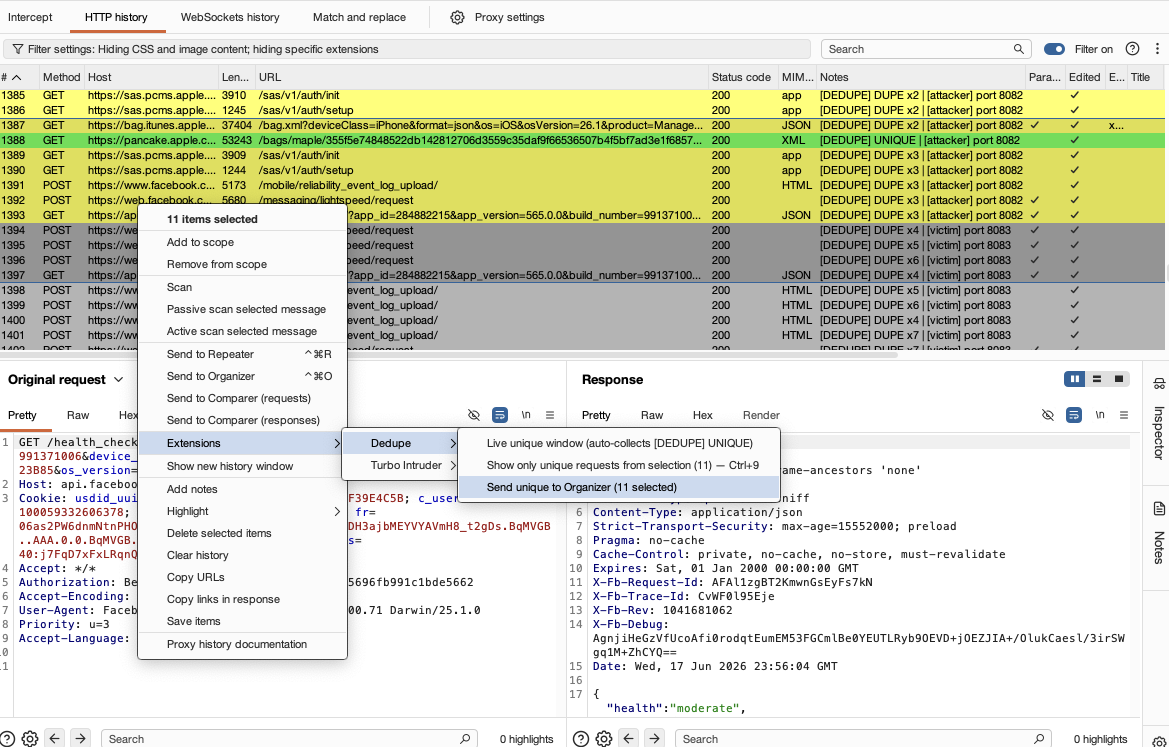Toggle line wrap icon in request pane
This screenshot has width=1169, height=747.
pos(500,415)
